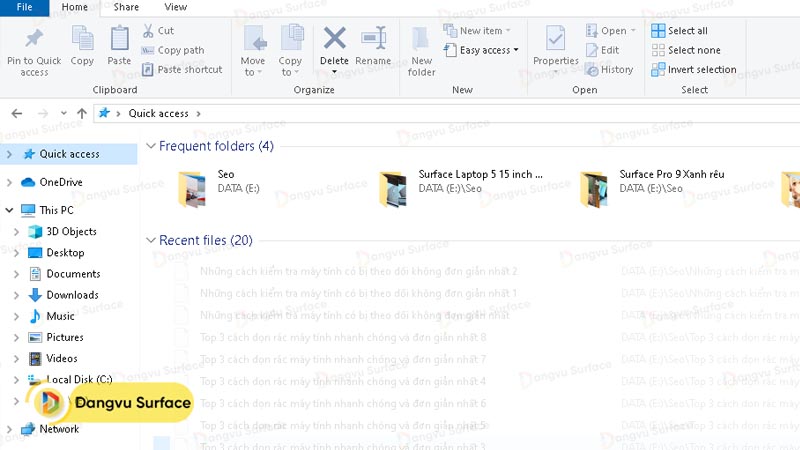Select Desktop in navigation pane

65,253
